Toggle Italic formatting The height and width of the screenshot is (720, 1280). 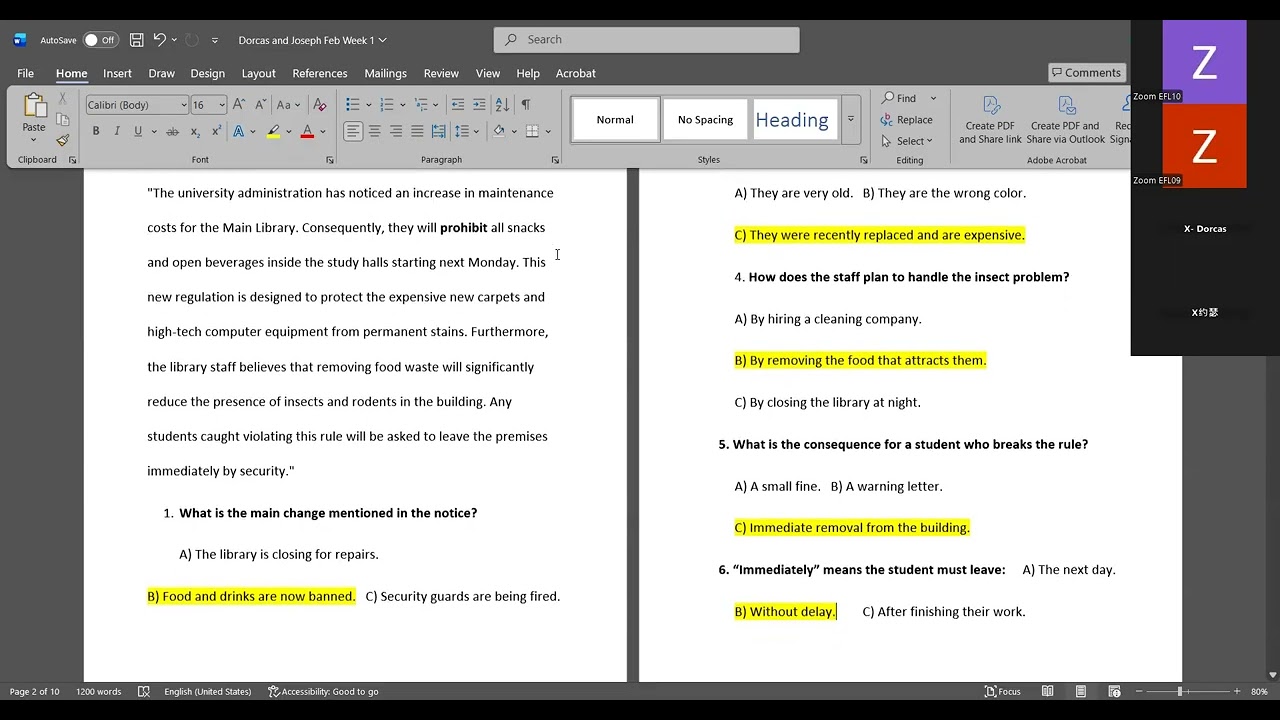point(117,131)
